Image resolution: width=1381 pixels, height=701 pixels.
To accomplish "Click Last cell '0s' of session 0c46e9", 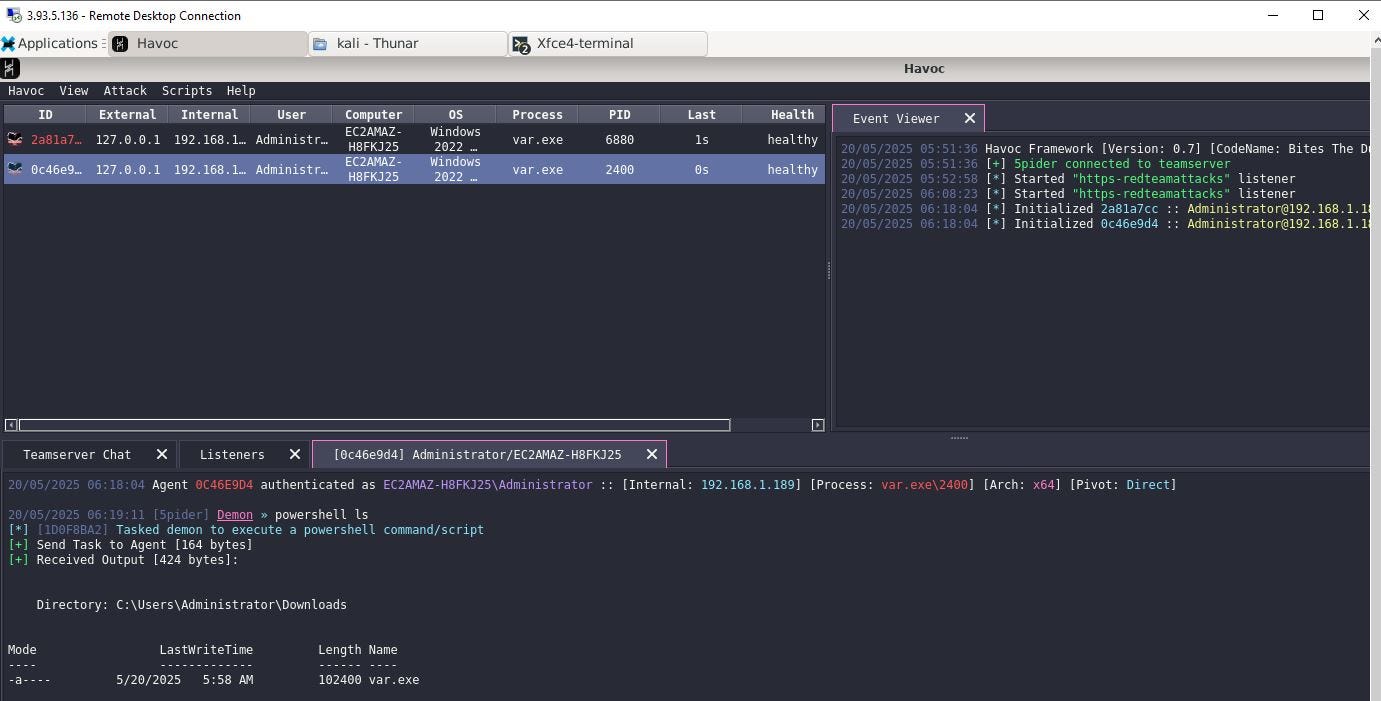I will (701, 170).
